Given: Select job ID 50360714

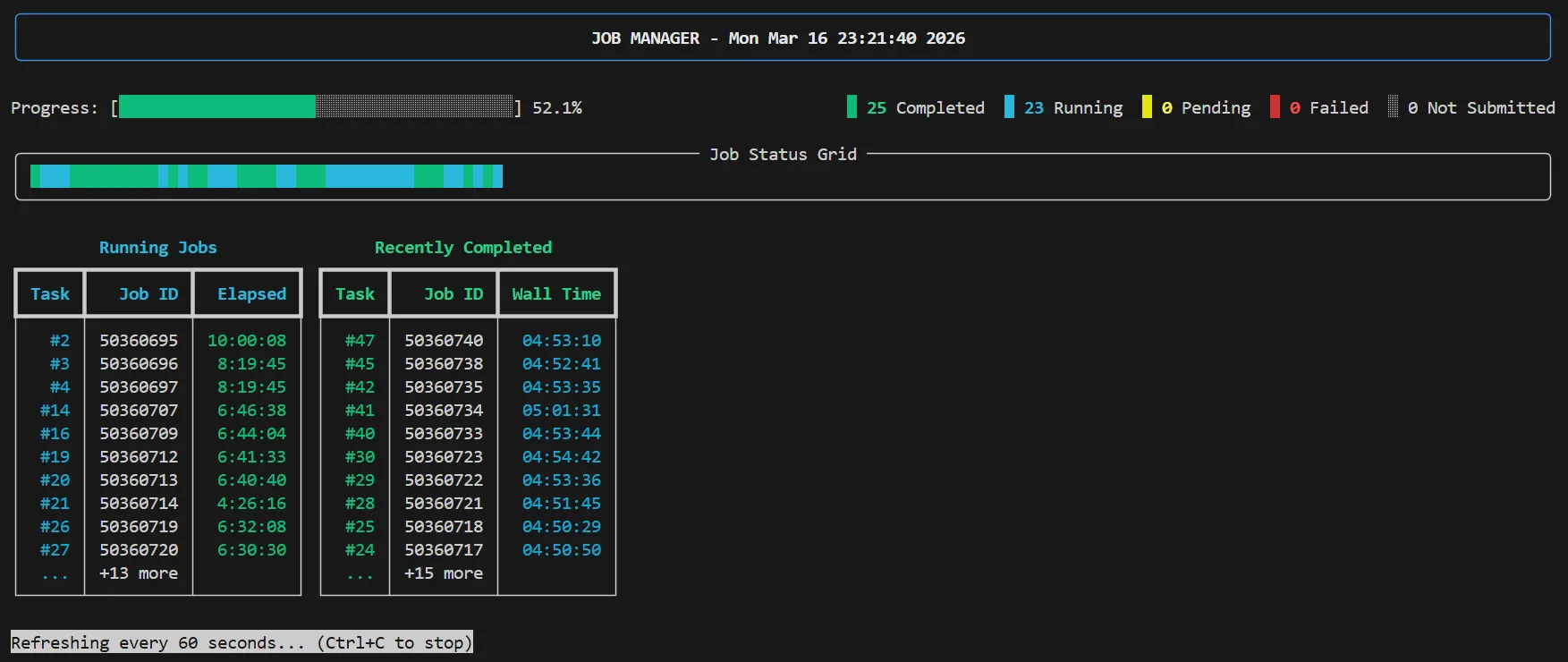Looking at the screenshot, I should (x=139, y=504).
